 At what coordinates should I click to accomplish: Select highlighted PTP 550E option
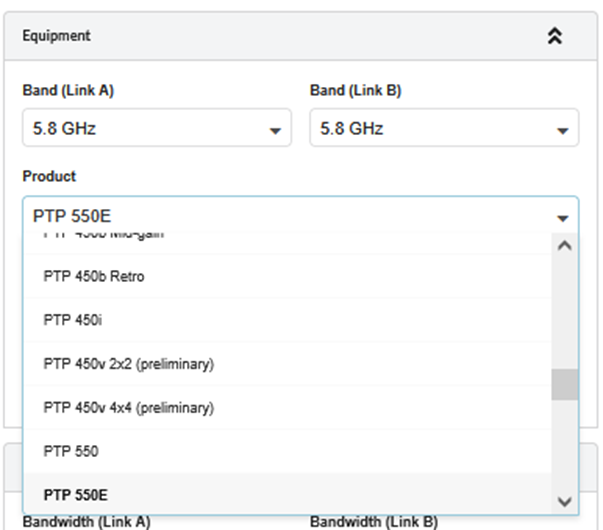(x=76, y=495)
